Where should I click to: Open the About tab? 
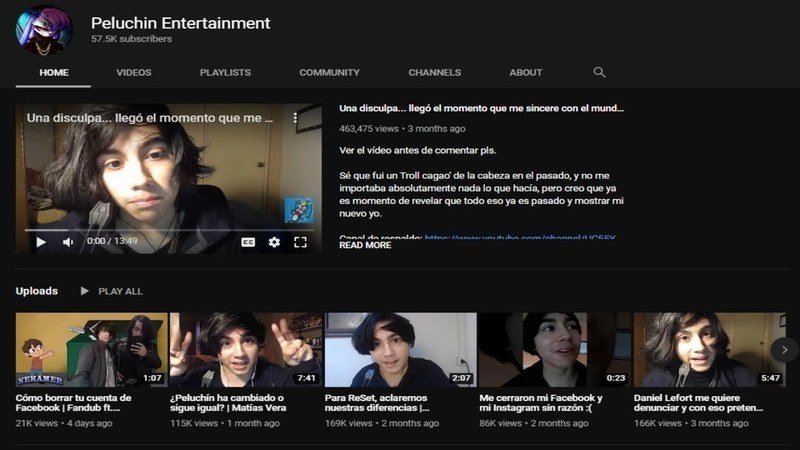pyautogui.click(x=526, y=72)
